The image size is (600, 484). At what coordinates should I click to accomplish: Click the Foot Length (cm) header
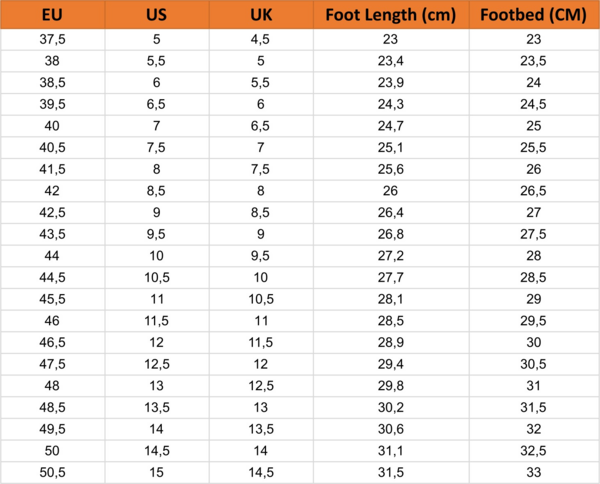[x=390, y=15]
